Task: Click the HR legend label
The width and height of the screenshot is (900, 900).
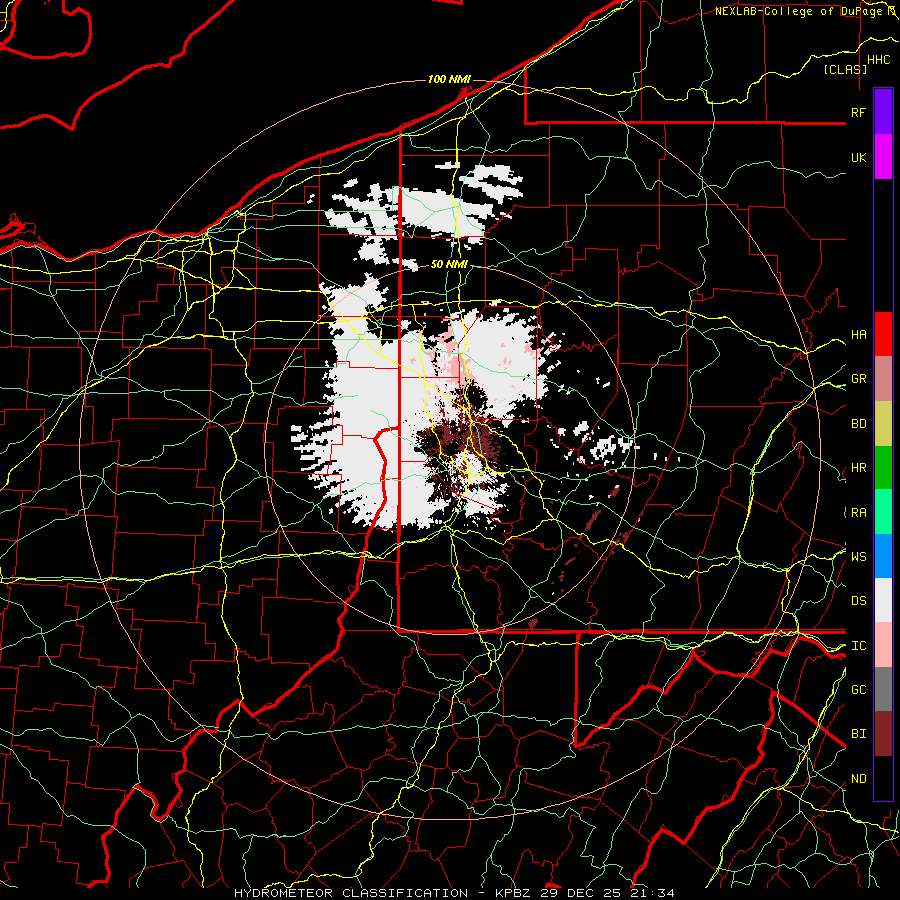Action: tap(859, 468)
